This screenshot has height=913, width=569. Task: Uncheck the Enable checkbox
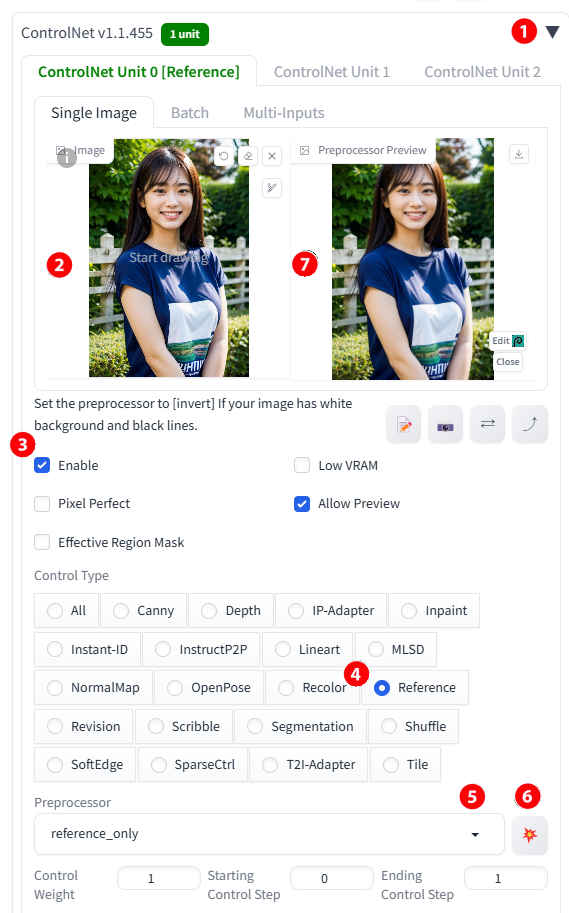[42, 465]
